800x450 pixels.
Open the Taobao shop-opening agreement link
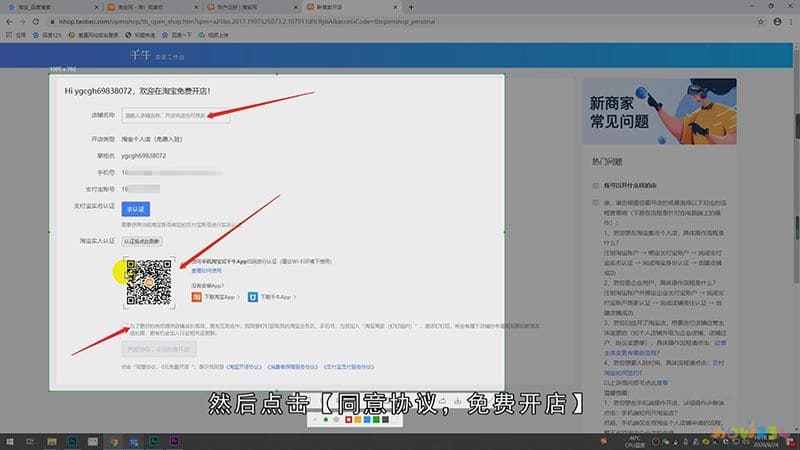click(244, 367)
